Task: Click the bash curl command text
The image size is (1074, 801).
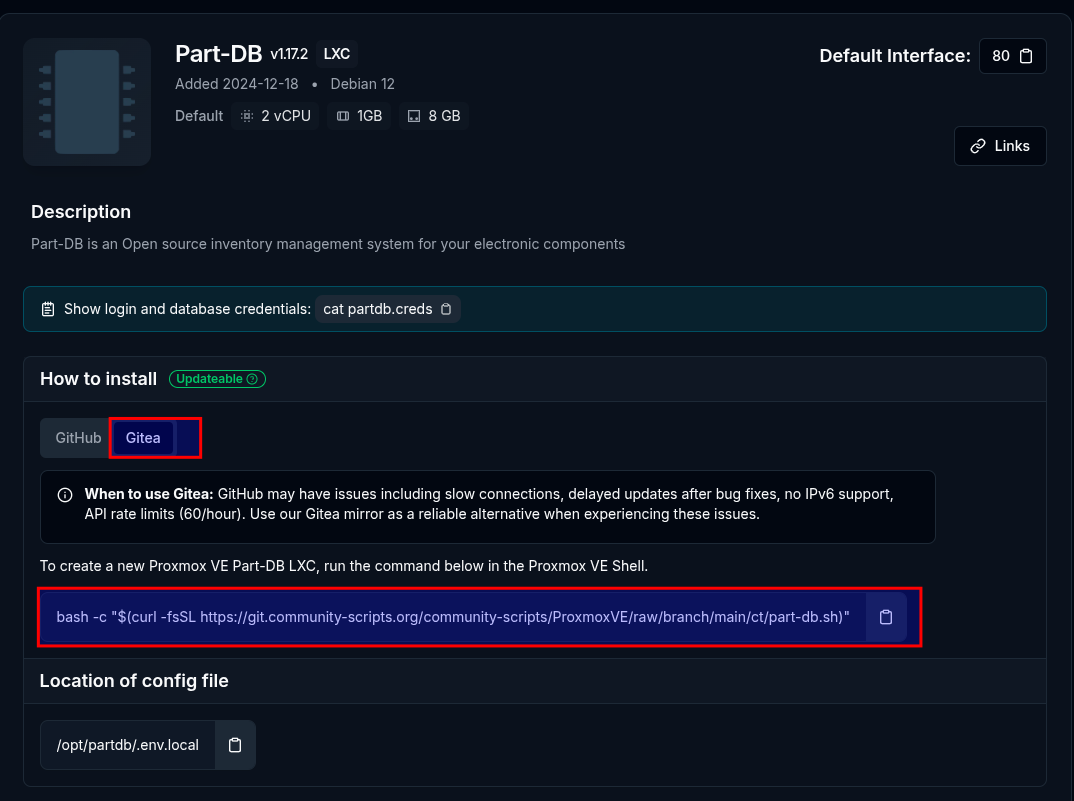Action: (x=452, y=617)
